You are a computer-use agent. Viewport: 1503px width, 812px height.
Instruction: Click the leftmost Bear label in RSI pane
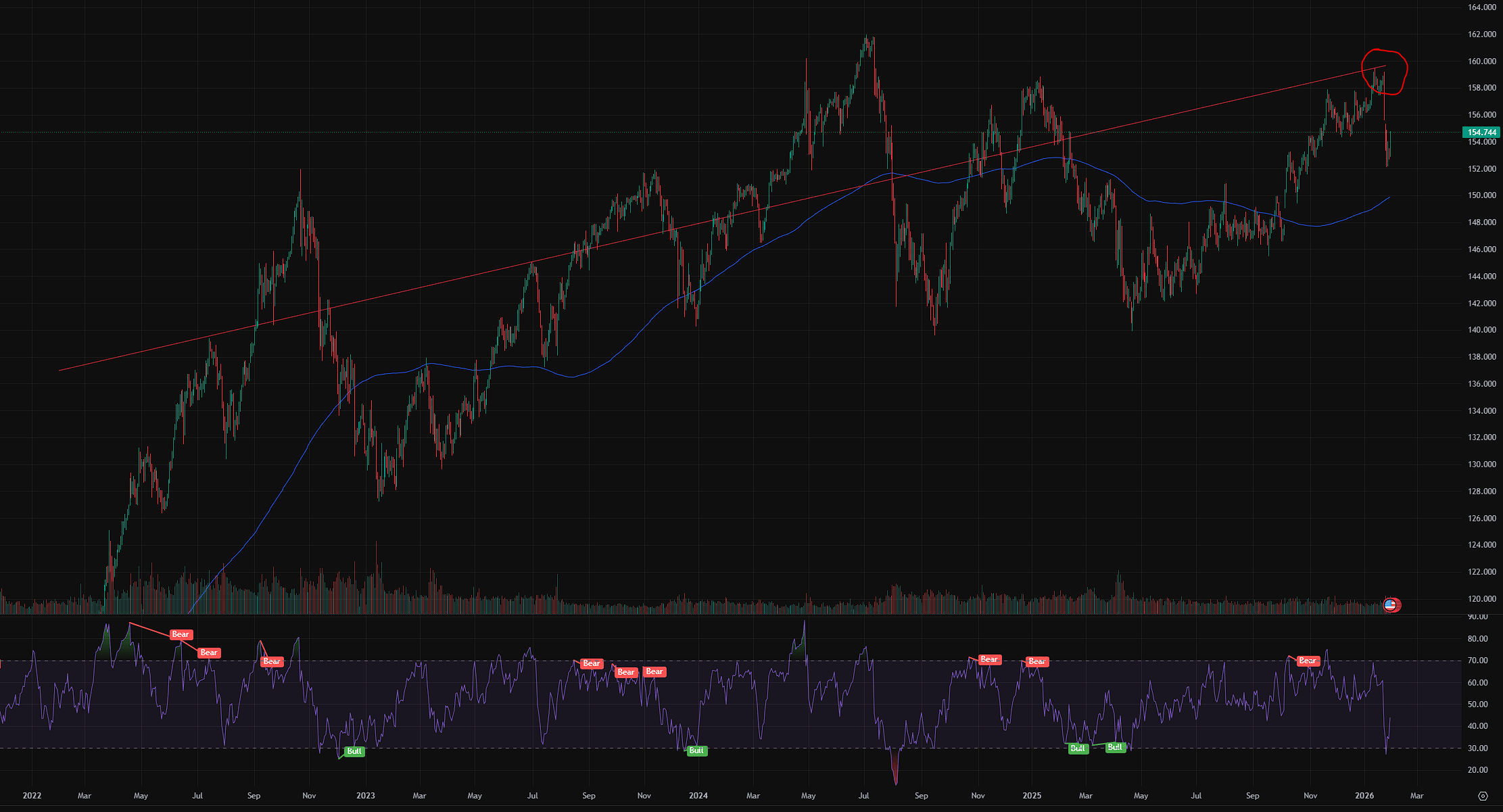point(181,634)
